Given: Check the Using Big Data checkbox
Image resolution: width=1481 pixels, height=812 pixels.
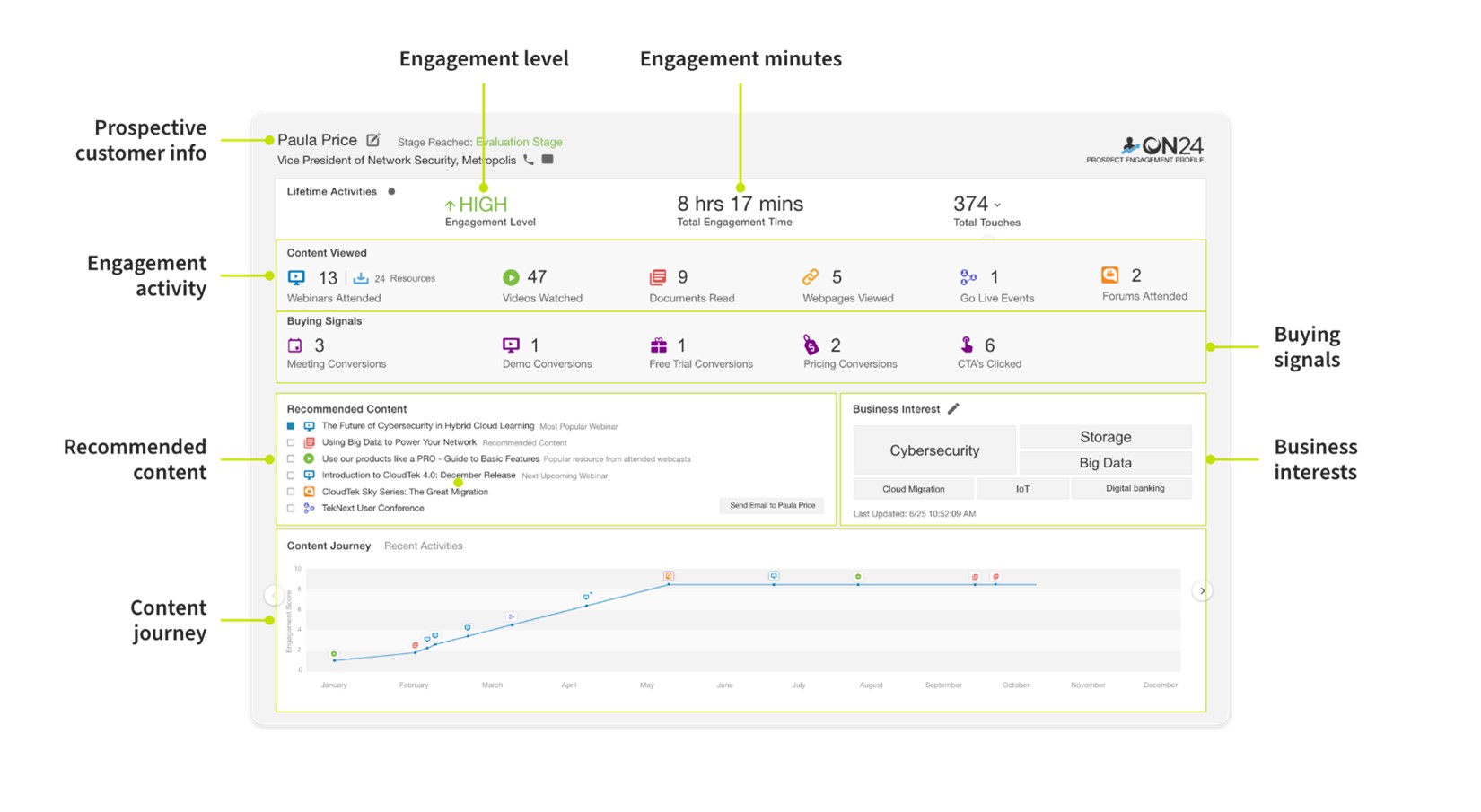Looking at the screenshot, I should (x=291, y=442).
